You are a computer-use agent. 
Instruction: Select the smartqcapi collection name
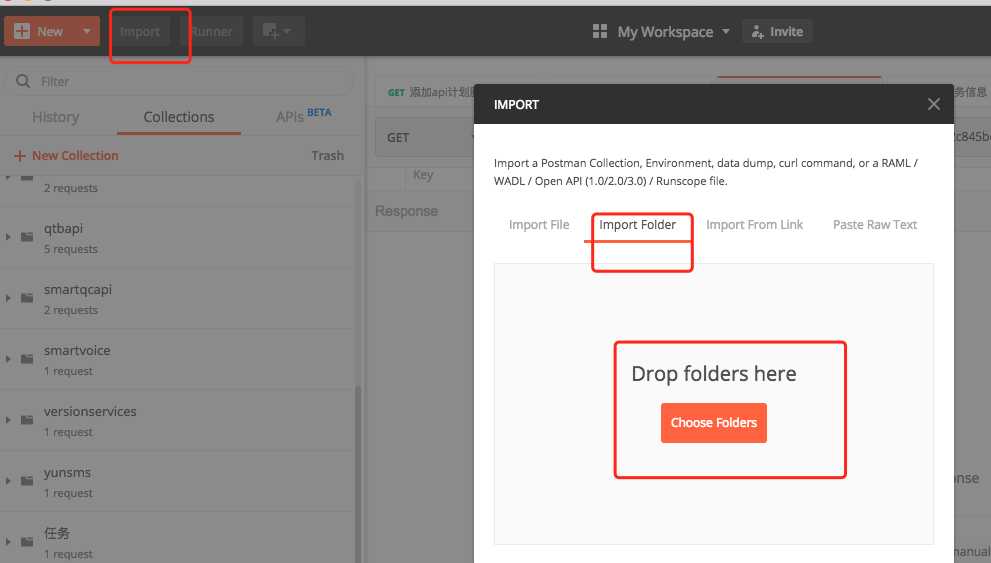tap(78, 289)
